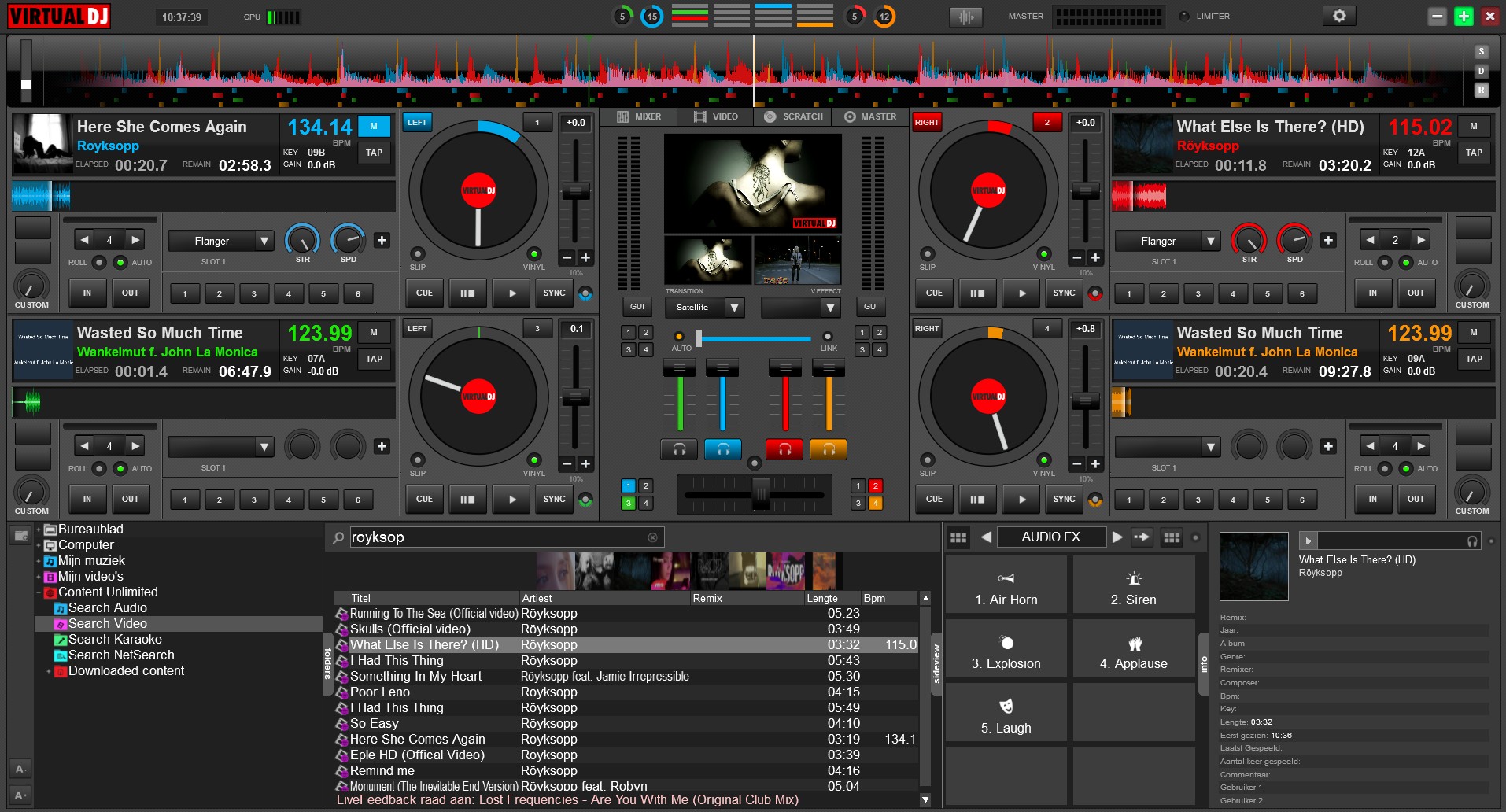
Task: Click the prelisten play button in info panel
Action: tap(1308, 541)
